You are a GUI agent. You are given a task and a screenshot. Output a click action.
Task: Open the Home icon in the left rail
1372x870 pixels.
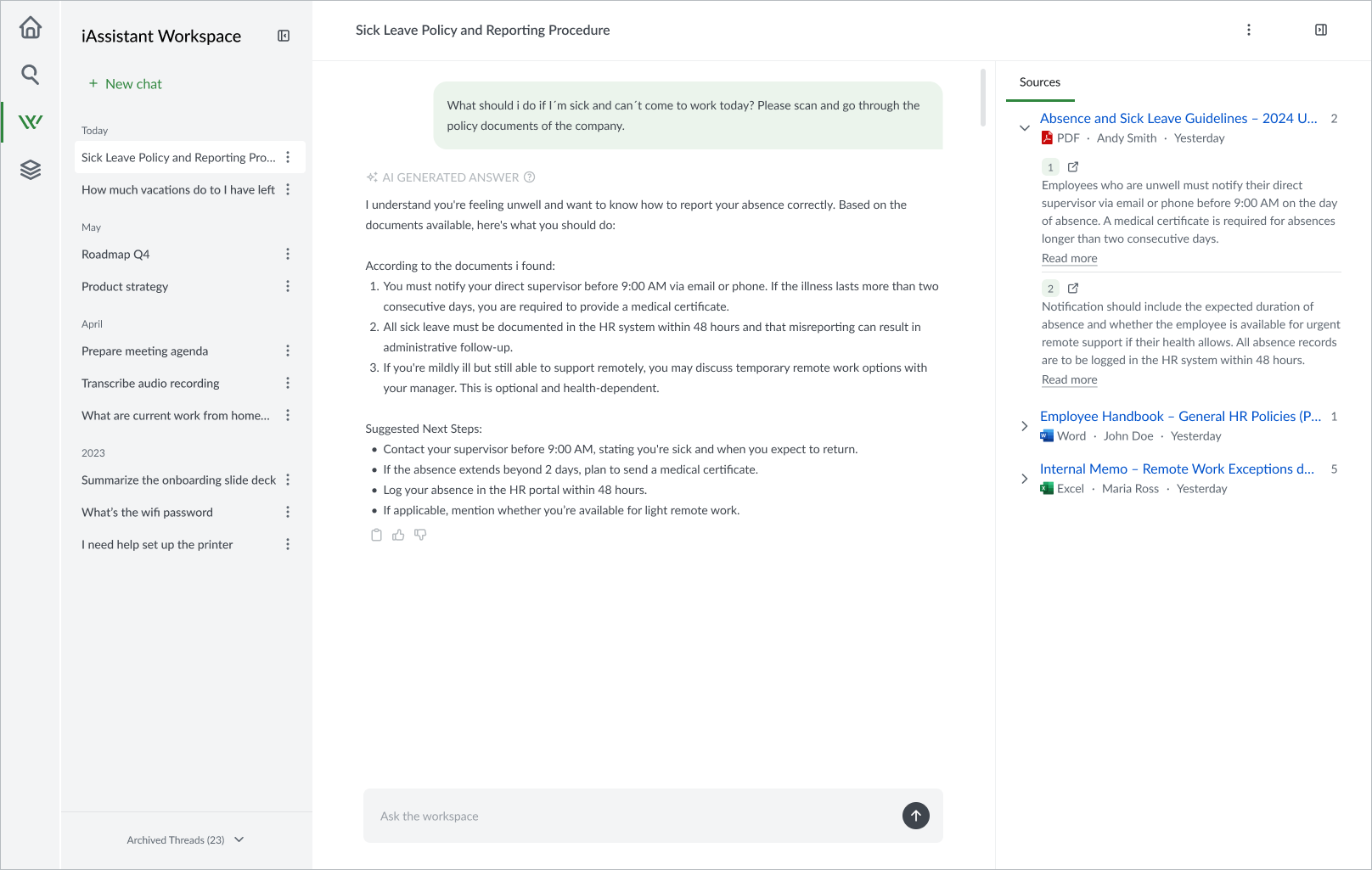[x=30, y=28]
